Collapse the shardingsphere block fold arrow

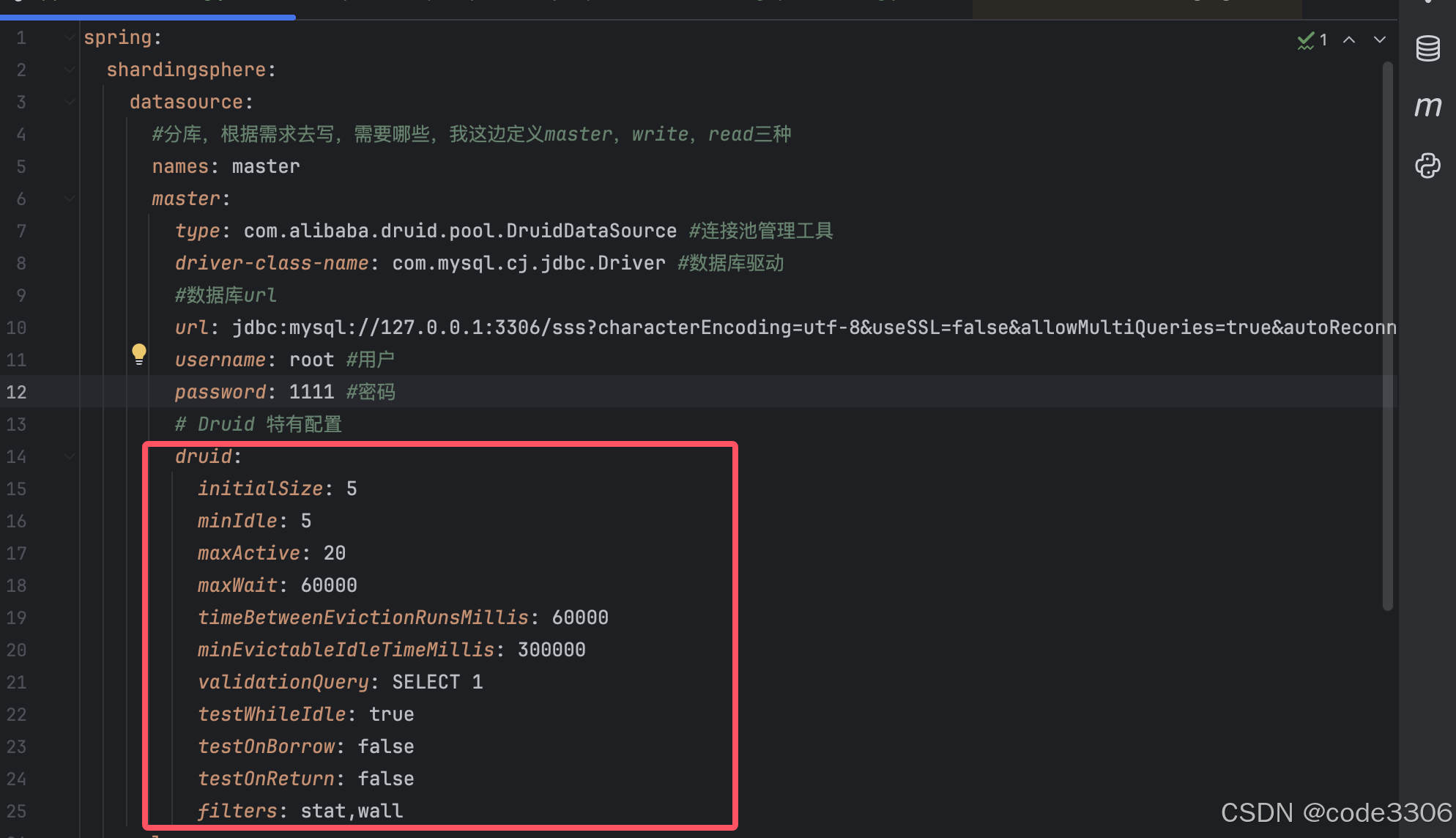tap(70, 70)
